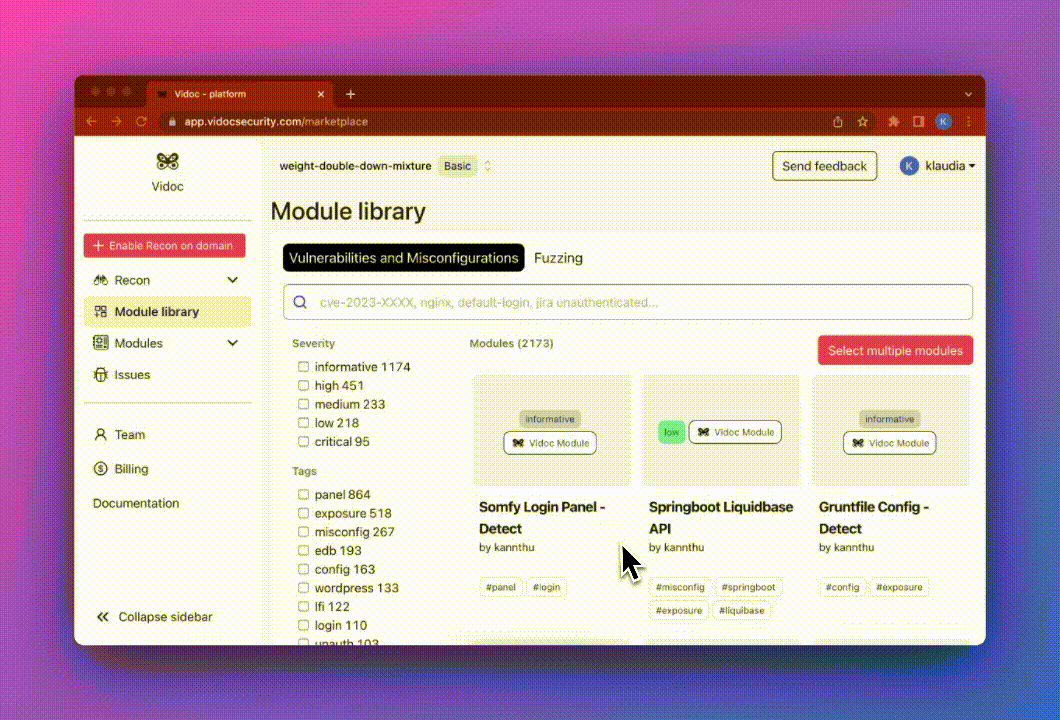1060x720 pixels.
Task: Click the share page icon in address bar
Action: [x=838, y=122]
